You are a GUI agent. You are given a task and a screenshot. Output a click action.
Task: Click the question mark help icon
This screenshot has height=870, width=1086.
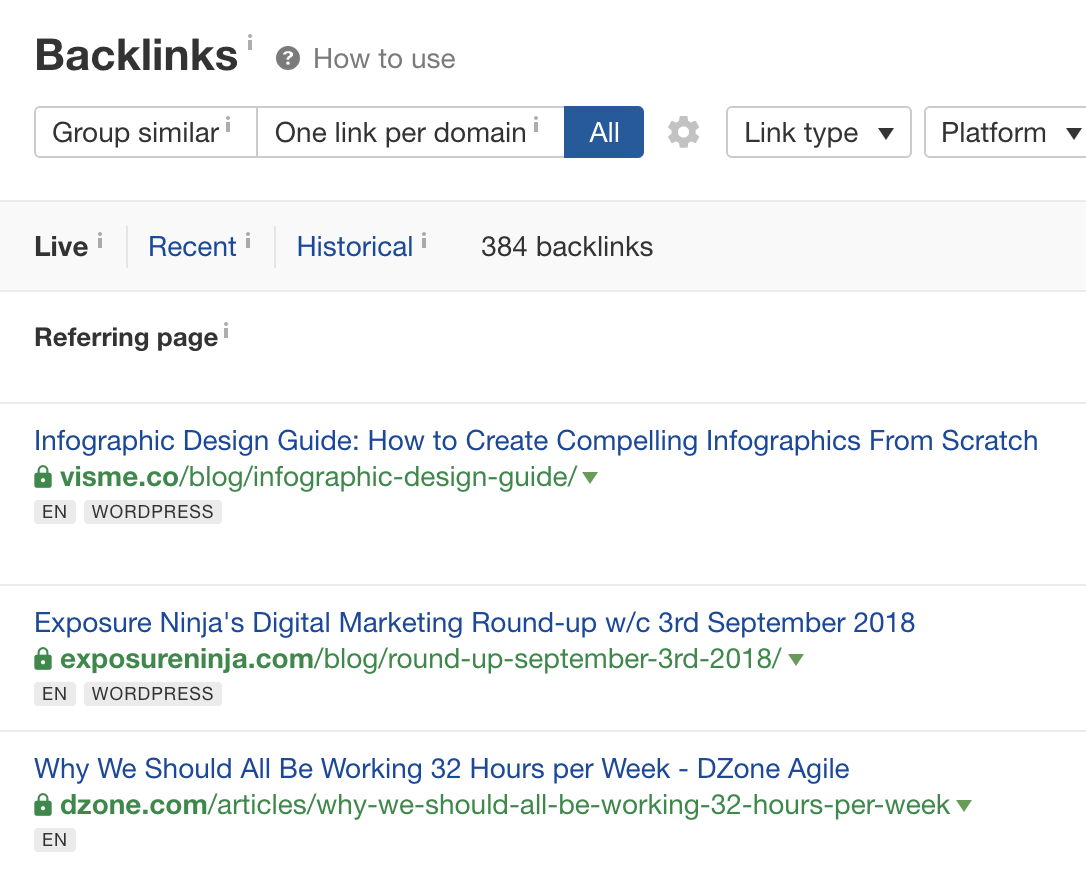click(288, 59)
